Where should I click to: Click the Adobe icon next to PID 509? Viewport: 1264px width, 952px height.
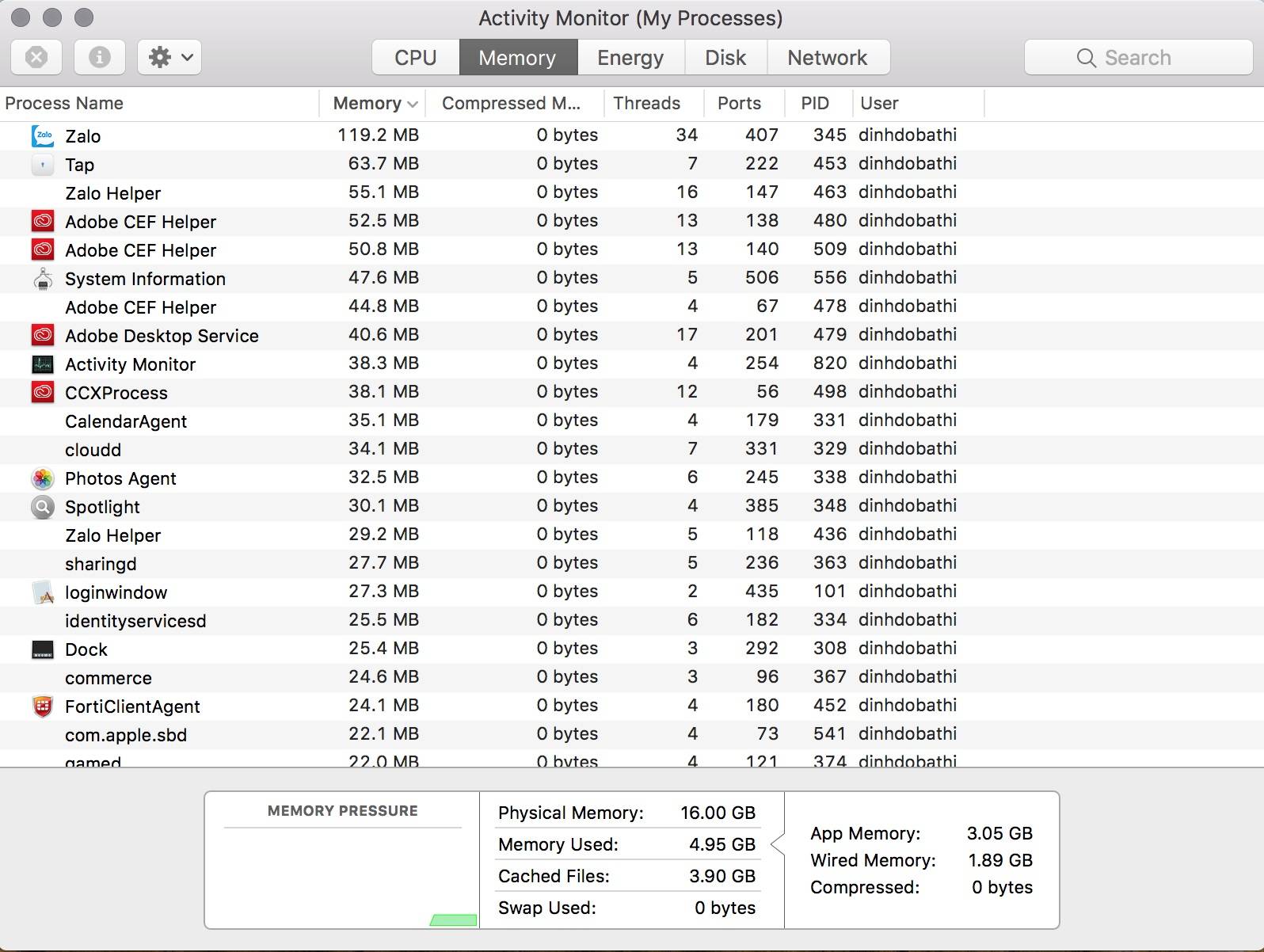tap(43, 249)
